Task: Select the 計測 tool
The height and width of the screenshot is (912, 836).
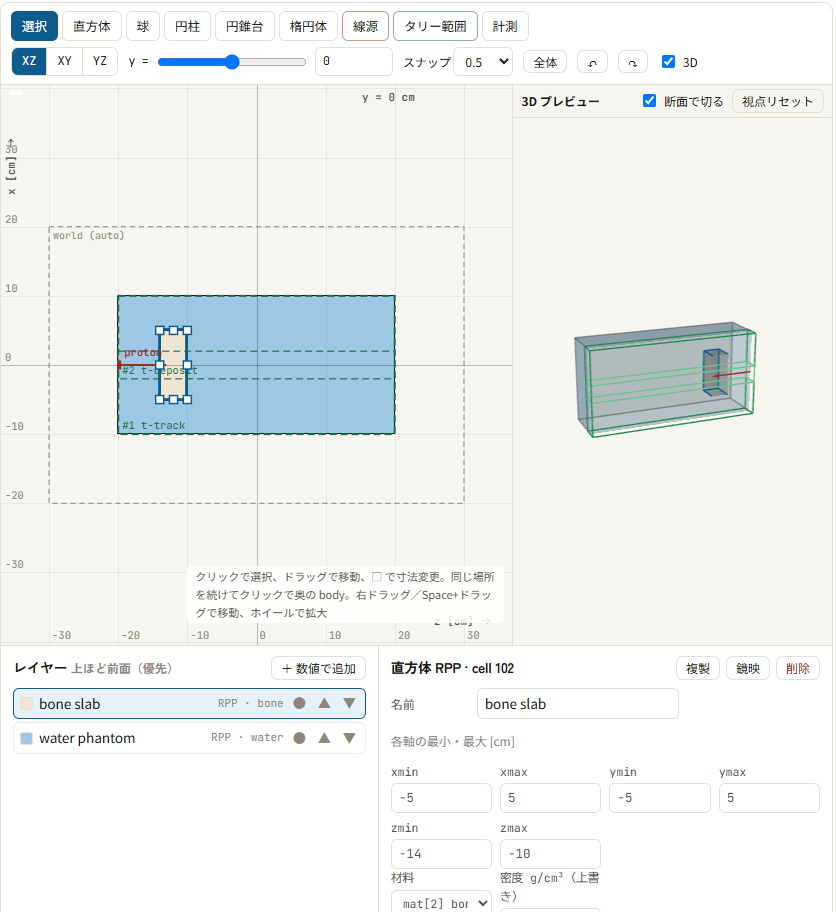Action: click(x=505, y=26)
